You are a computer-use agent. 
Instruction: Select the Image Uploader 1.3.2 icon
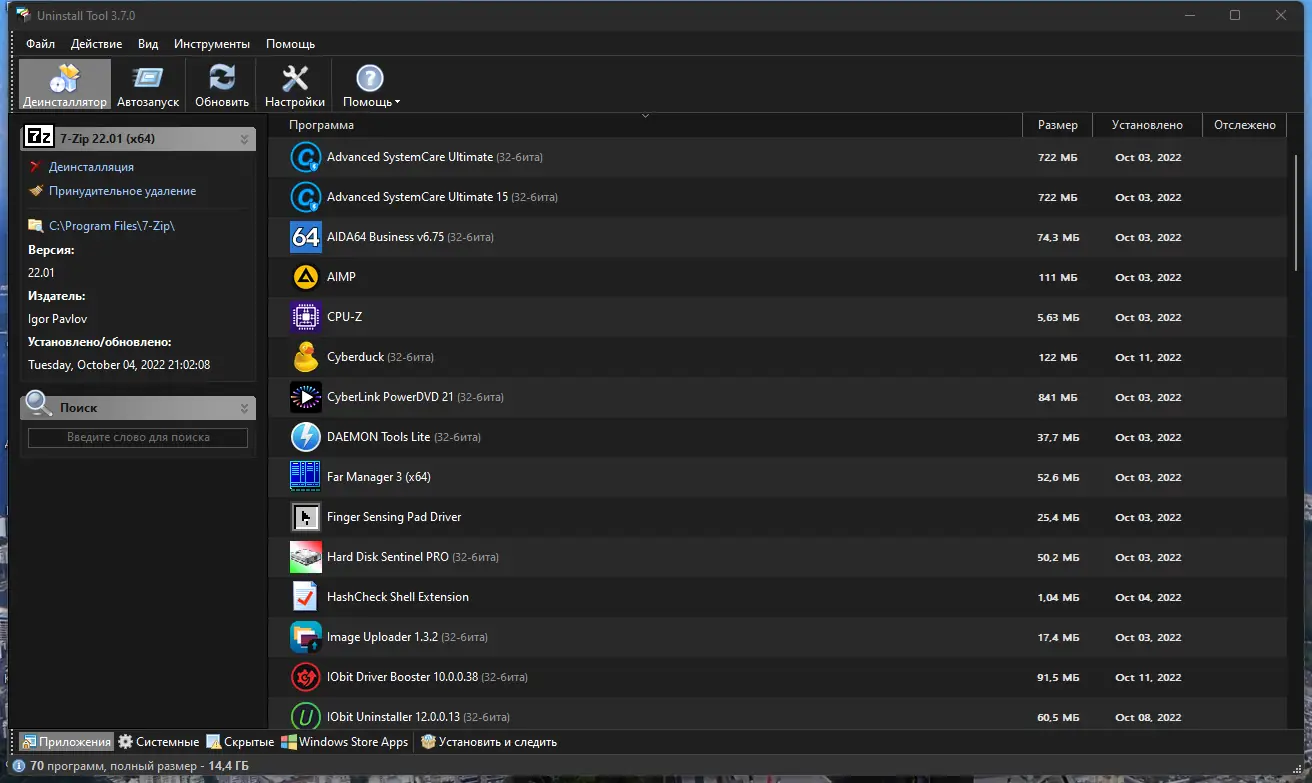point(305,637)
